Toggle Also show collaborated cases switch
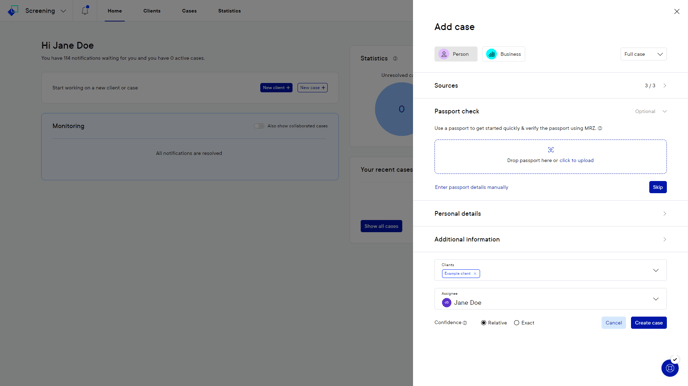 [259, 126]
